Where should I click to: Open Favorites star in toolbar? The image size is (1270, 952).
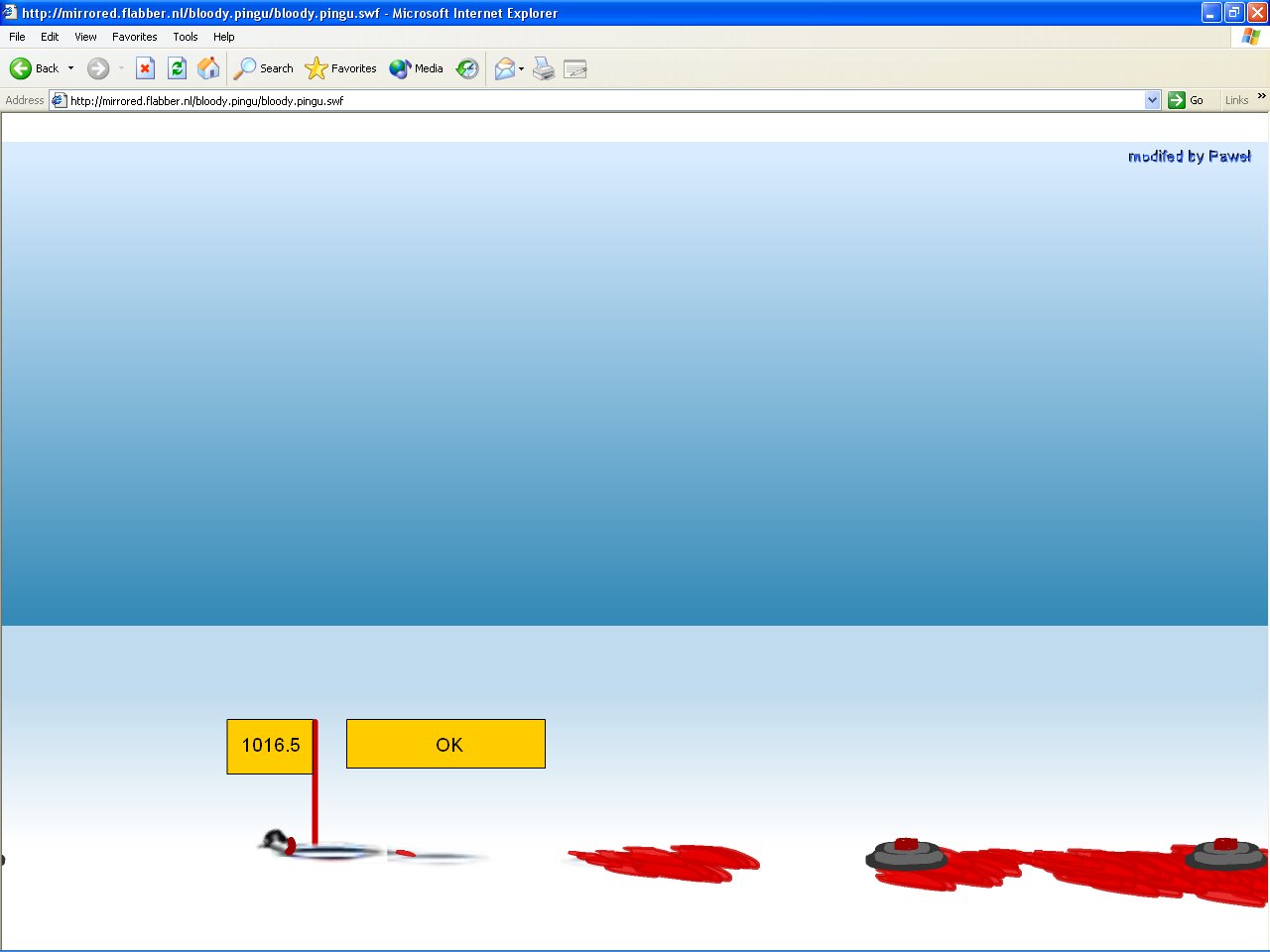pyautogui.click(x=316, y=68)
